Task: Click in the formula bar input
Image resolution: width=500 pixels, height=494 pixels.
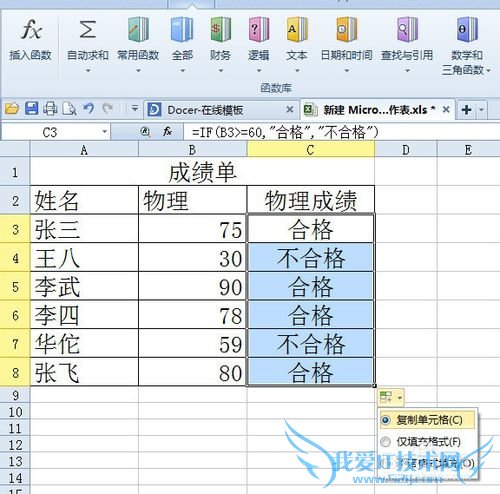Action: pos(341,132)
